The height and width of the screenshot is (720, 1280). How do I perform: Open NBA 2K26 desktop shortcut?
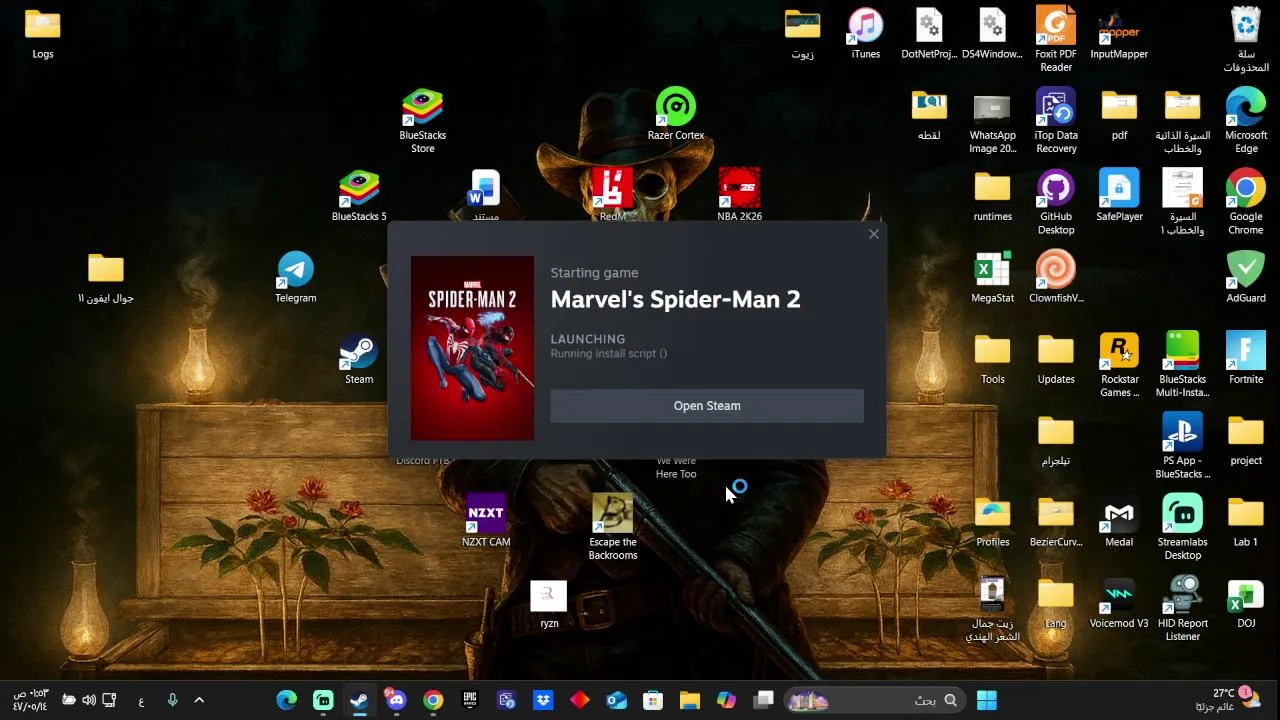pyautogui.click(x=739, y=196)
